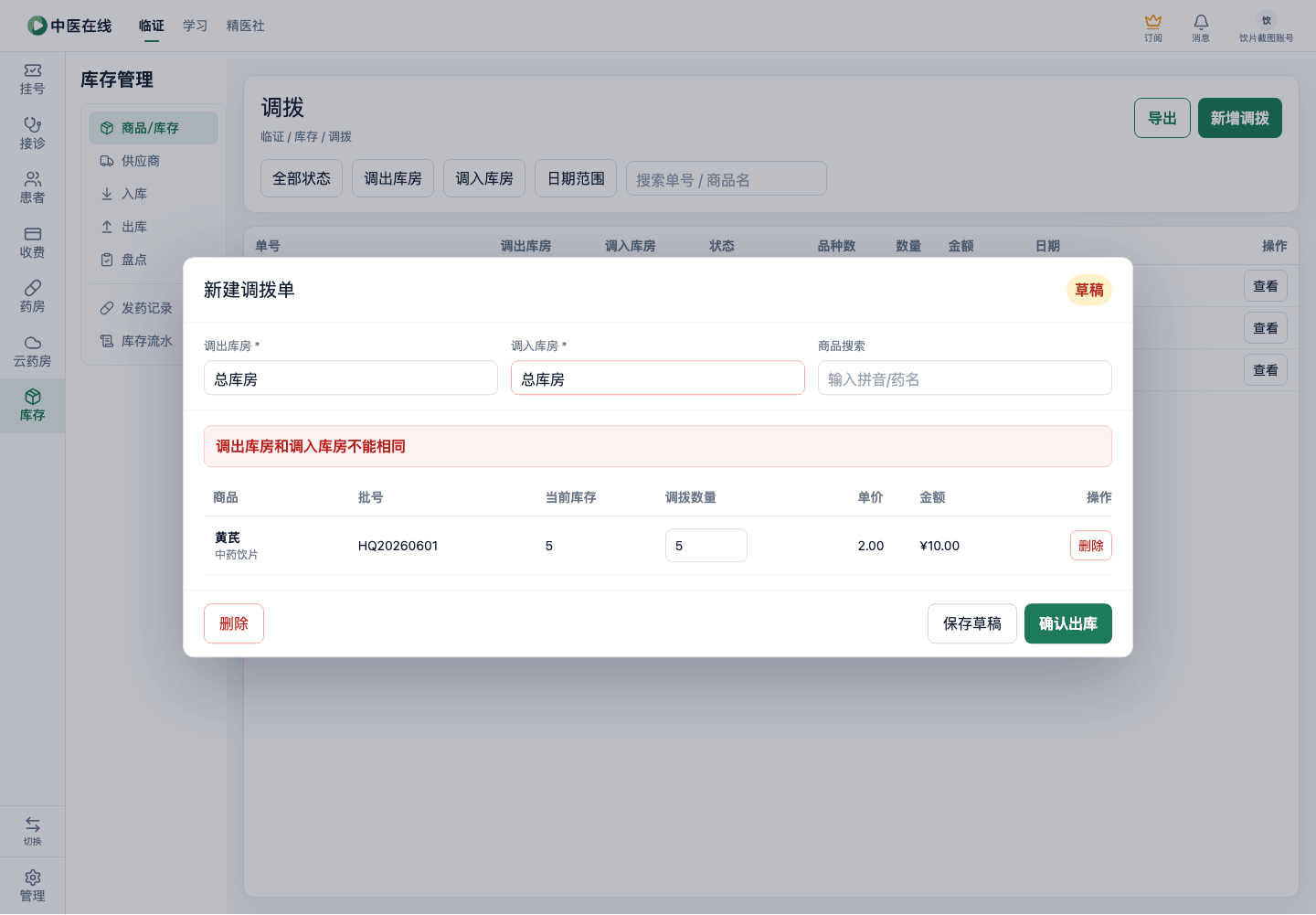Open 出库 in inventory menu
This screenshot has width=1316, height=915.
tap(154, 227)
